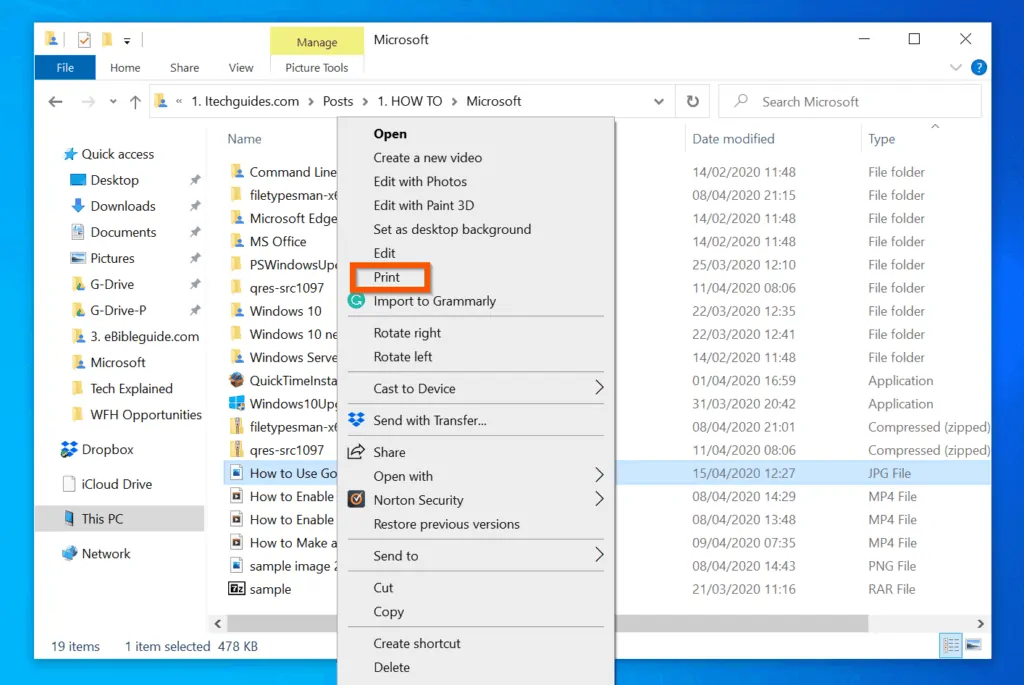The height and width of the screenshot is (685, 1024).
Task: Click Set as desktop background
Action: pyautogui.click(x=452, y=229)
